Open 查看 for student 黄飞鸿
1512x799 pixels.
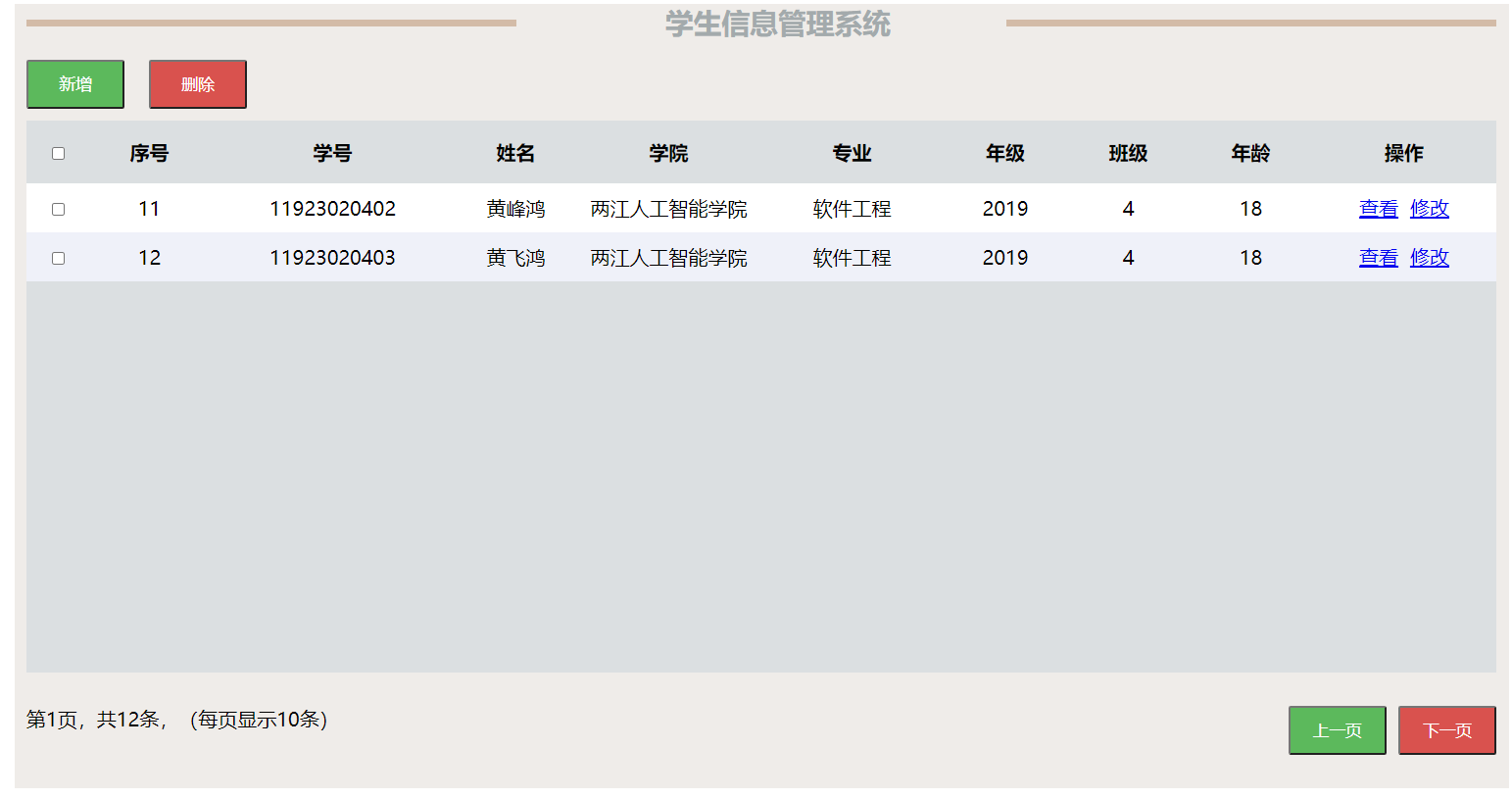[x=1378, y=257]
